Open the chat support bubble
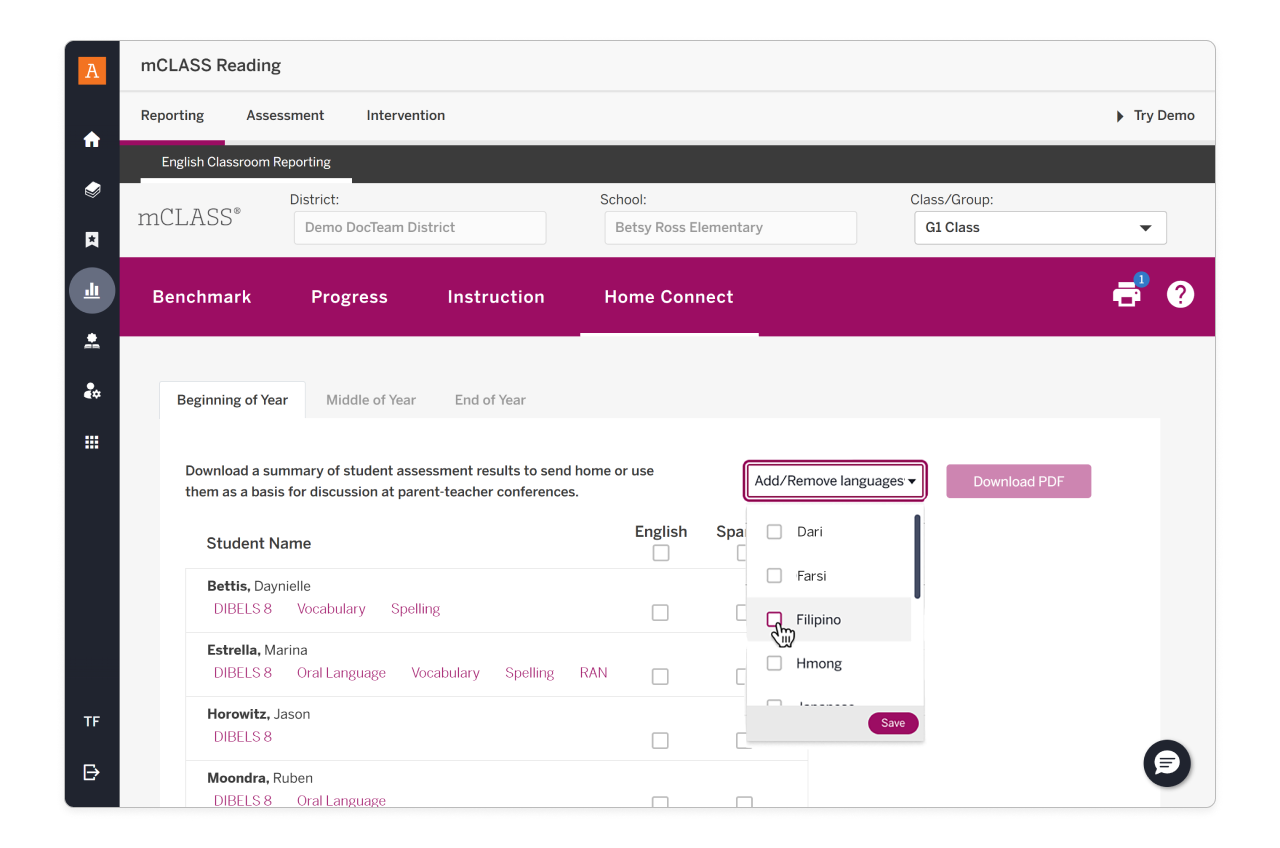The width and height of the screenshot is (1280, 848). tap(1167, 764)
